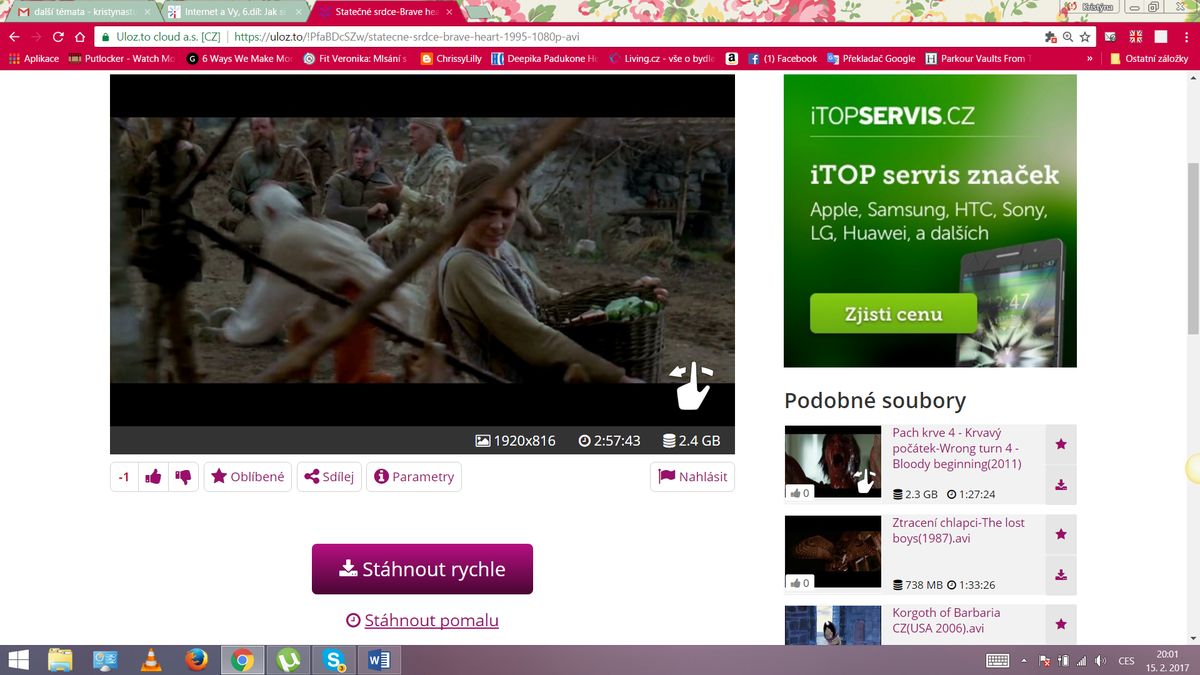
Task: Report the file with Nahlásit flag
Action: click(692, 477)
